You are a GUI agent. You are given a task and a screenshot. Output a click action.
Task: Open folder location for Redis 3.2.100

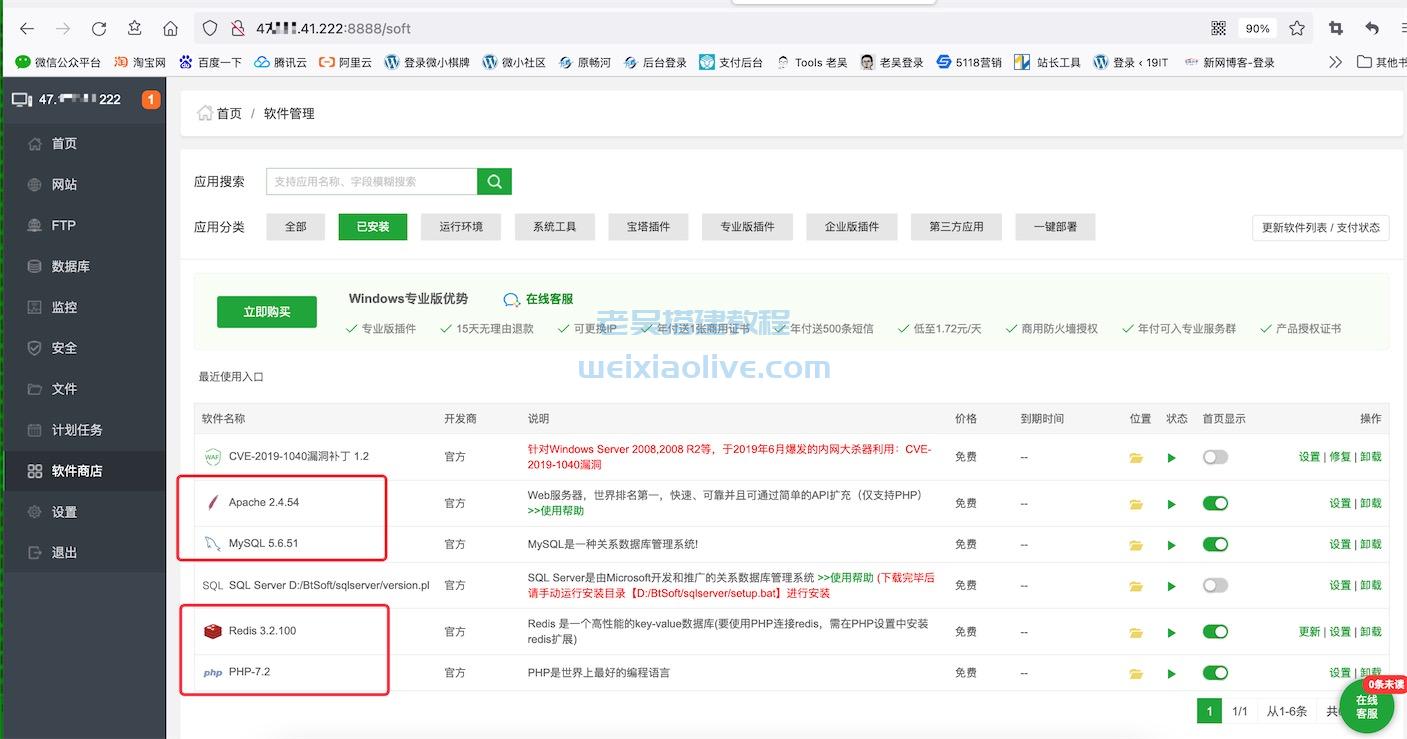click(x=1136, y=632)
